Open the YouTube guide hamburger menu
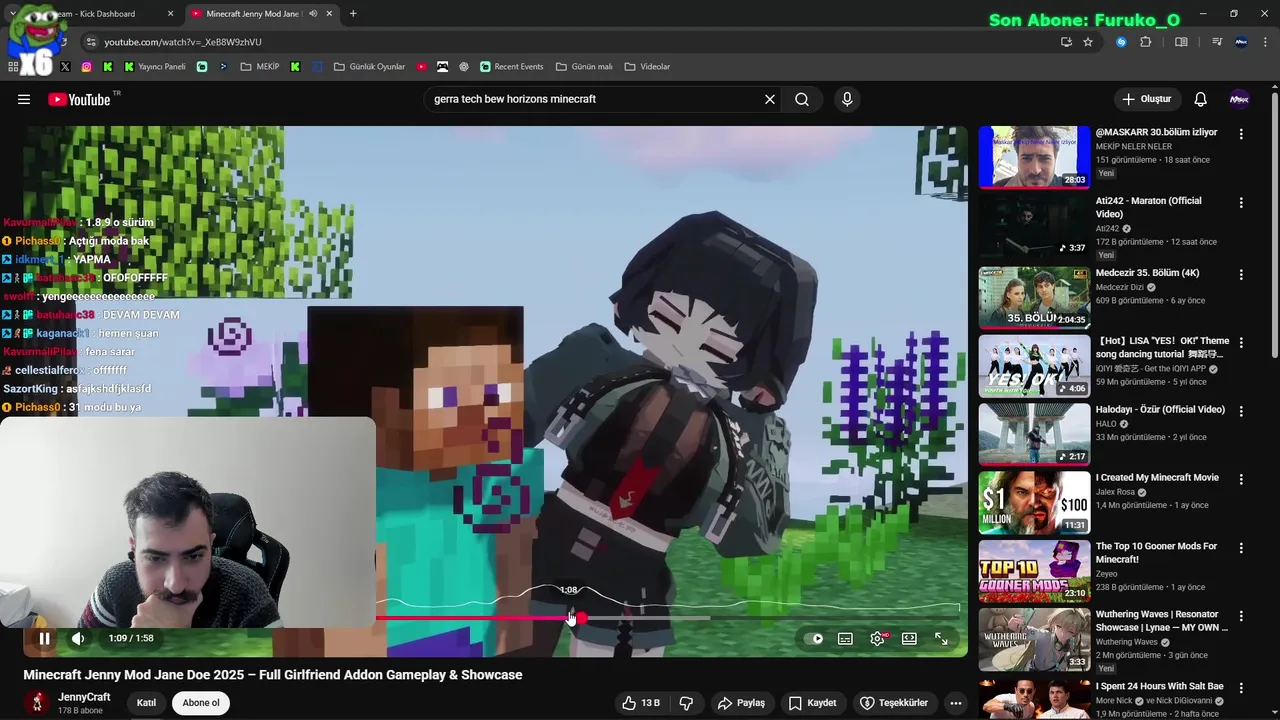1280x720 pixels. coord(24,99)
